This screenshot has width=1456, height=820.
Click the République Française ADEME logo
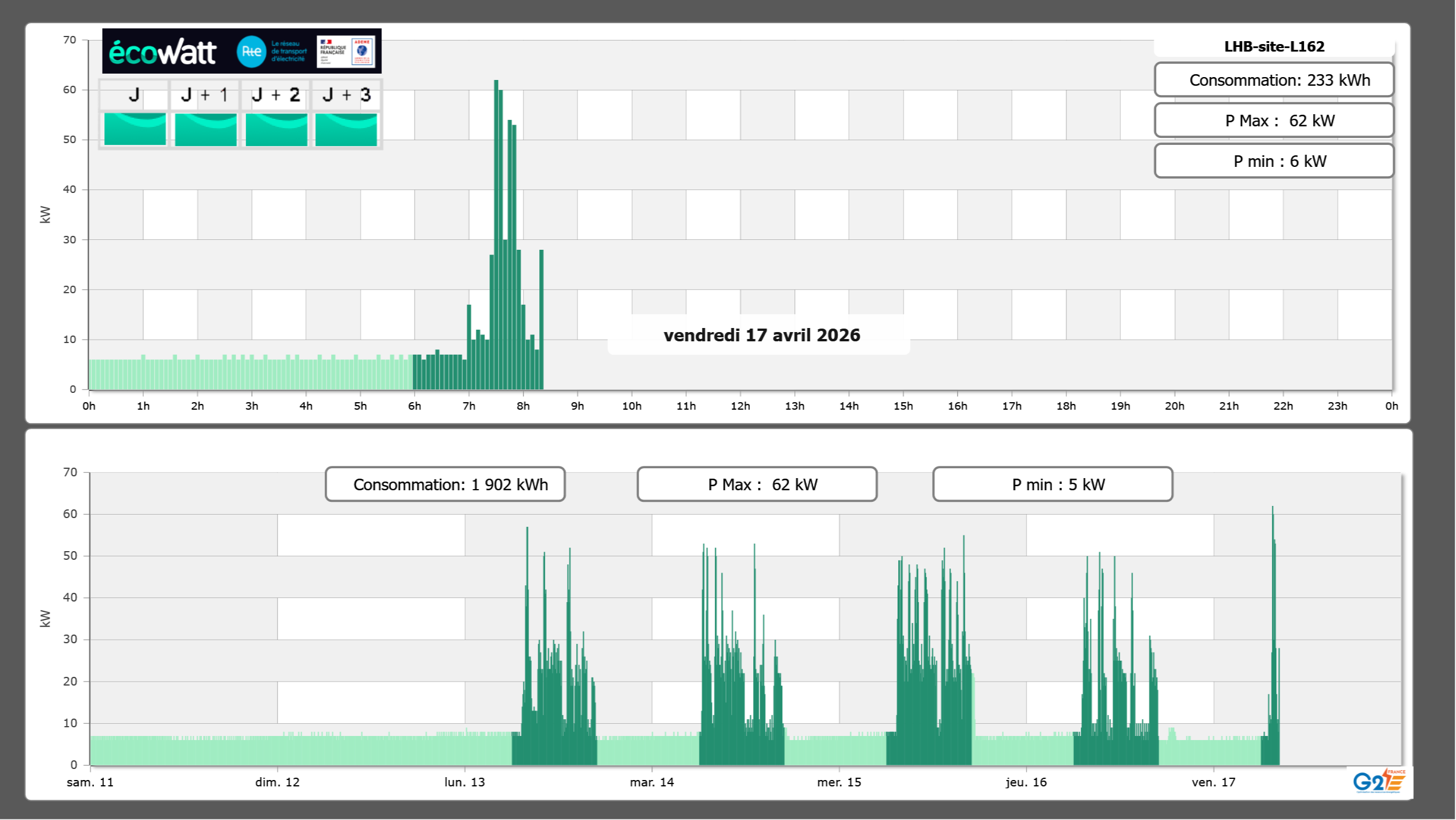pos(346,52)
